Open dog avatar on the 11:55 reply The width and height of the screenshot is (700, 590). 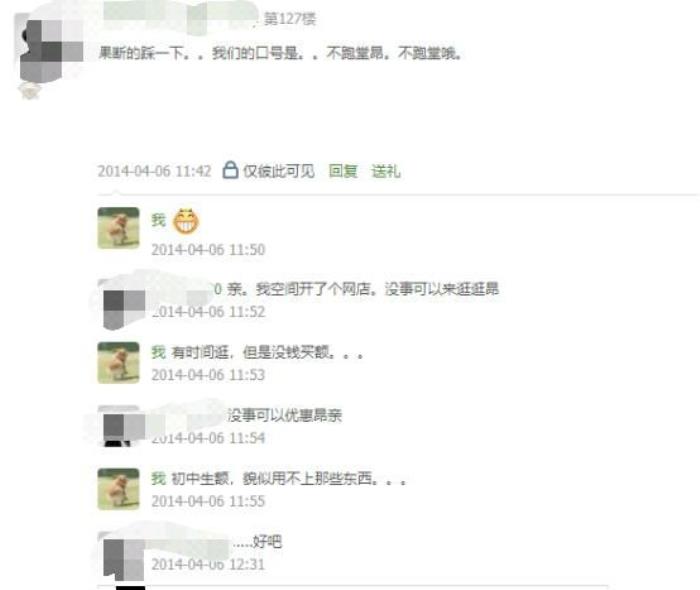pyautogui.click(x=118, y=489)
